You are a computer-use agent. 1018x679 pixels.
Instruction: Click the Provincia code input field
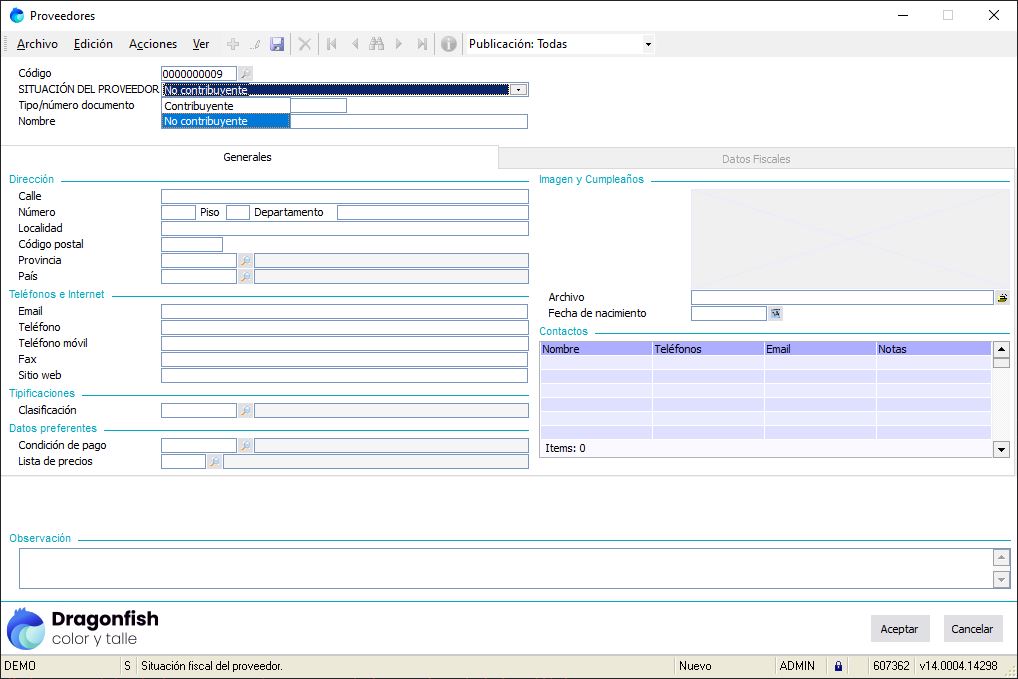point(199,260)
